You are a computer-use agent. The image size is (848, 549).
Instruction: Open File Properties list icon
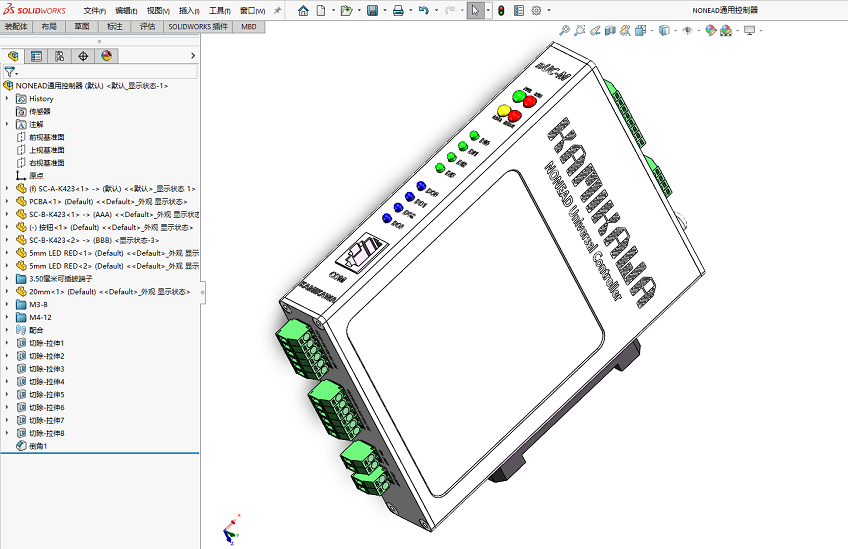pyautogui.click(x=519, y=10)
